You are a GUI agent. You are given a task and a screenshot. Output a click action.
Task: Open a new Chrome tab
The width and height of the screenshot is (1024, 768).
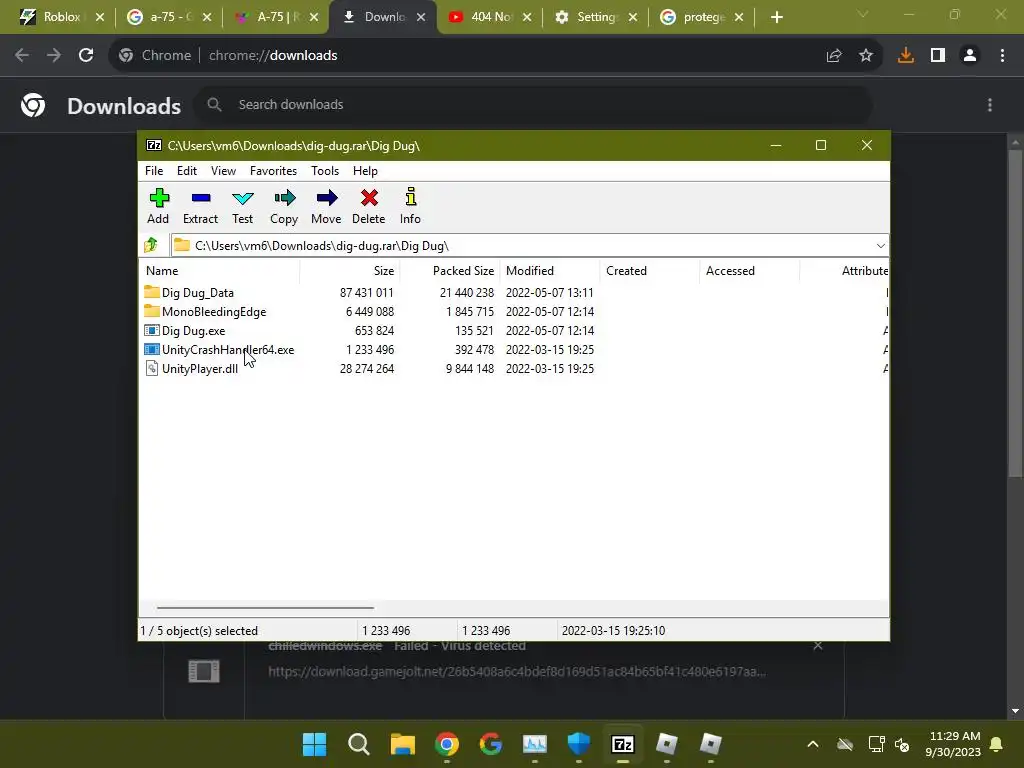coord(776,17)
